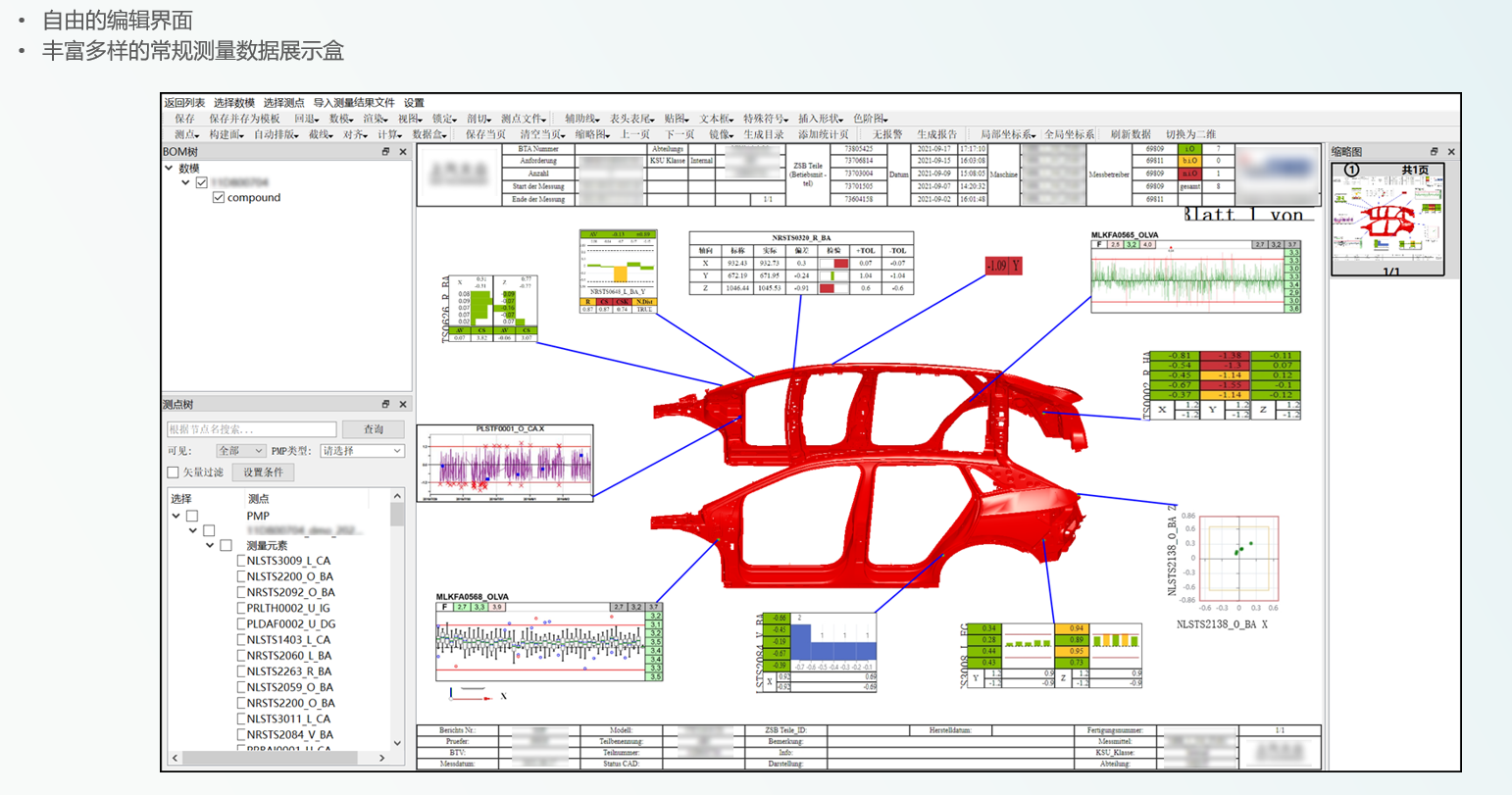Float the 测点树 panel using its icon

click(385, 404)
